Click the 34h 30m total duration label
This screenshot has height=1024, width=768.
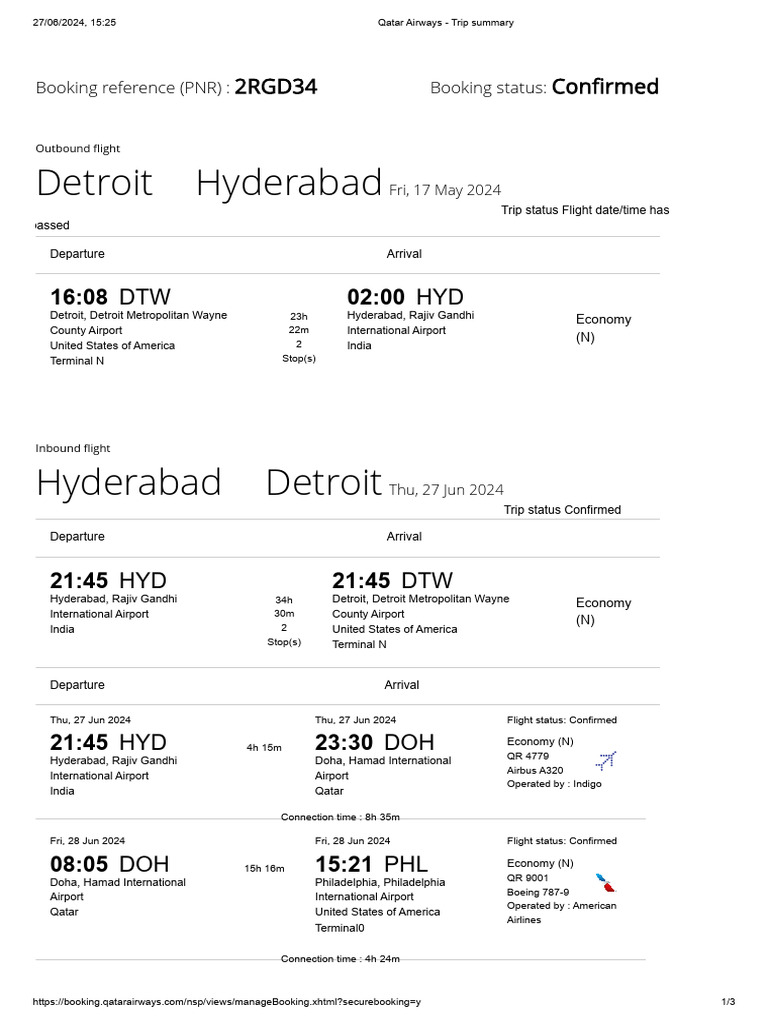click(x=284, y=607)
